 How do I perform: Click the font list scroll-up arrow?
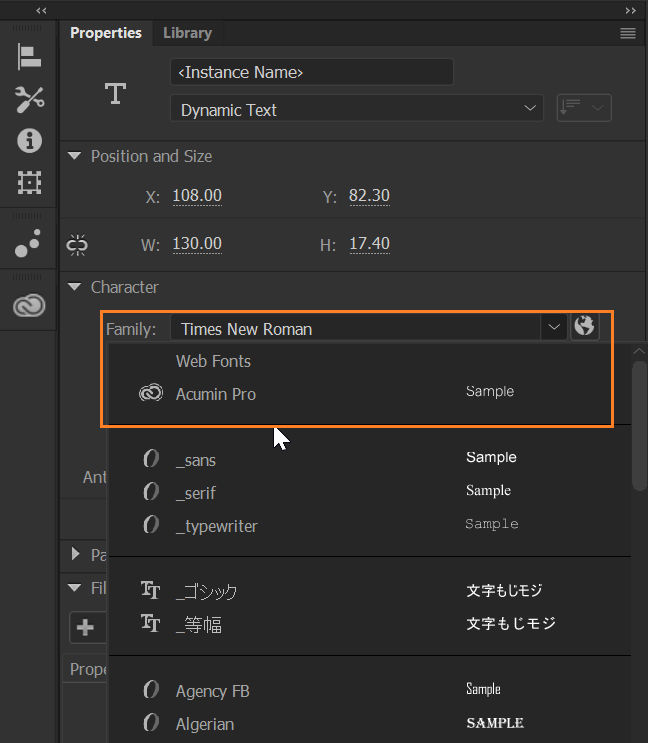(639, 352)
